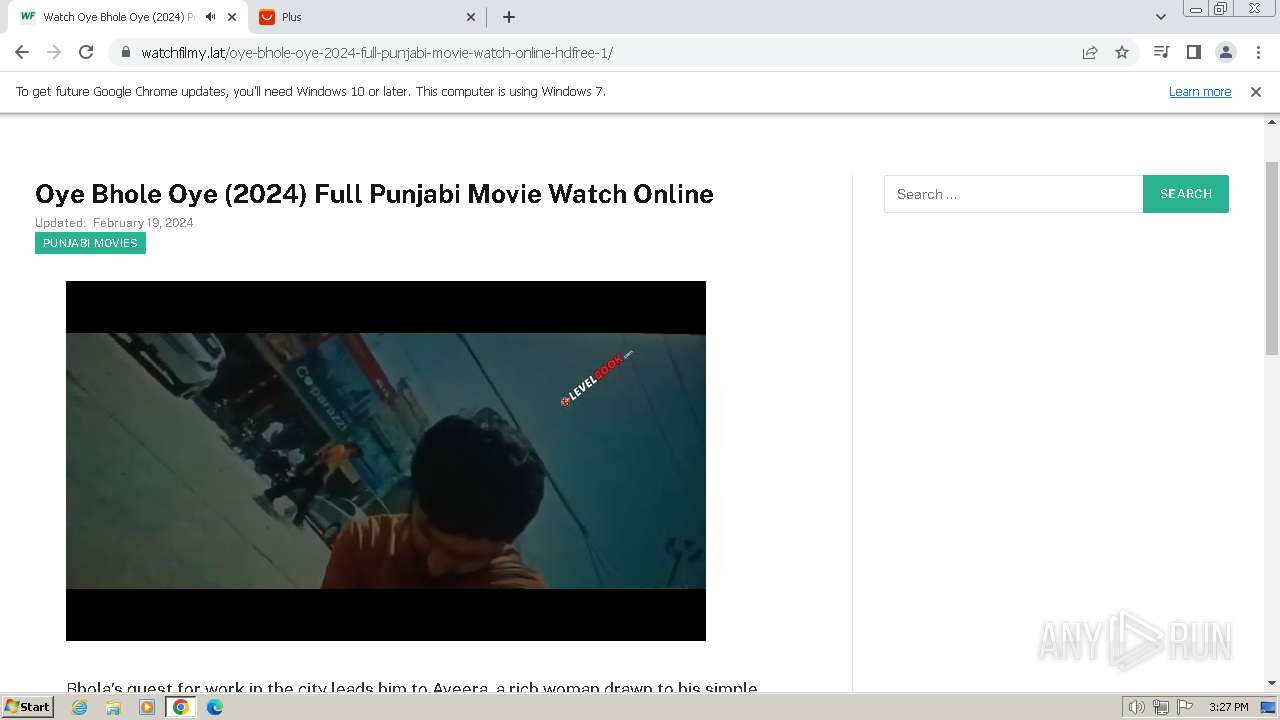Image resolution: width=1280 pixels, height=720 pixels.
Task: Open a new tab
Action: [509, 17]
